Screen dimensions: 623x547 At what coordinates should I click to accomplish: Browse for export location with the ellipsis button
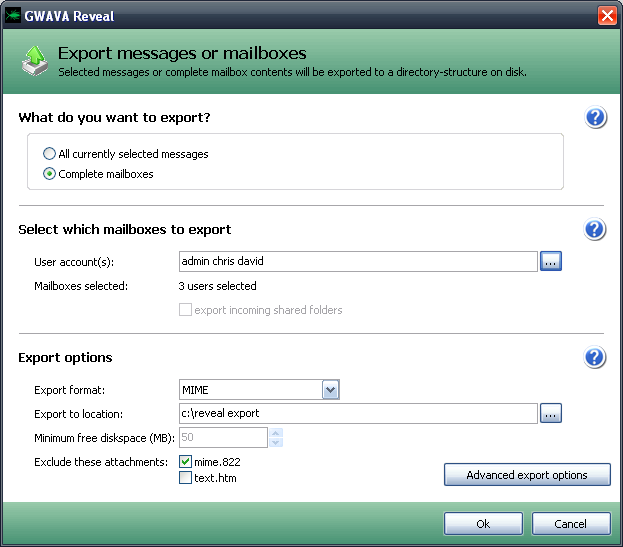[x=551, y=414]
